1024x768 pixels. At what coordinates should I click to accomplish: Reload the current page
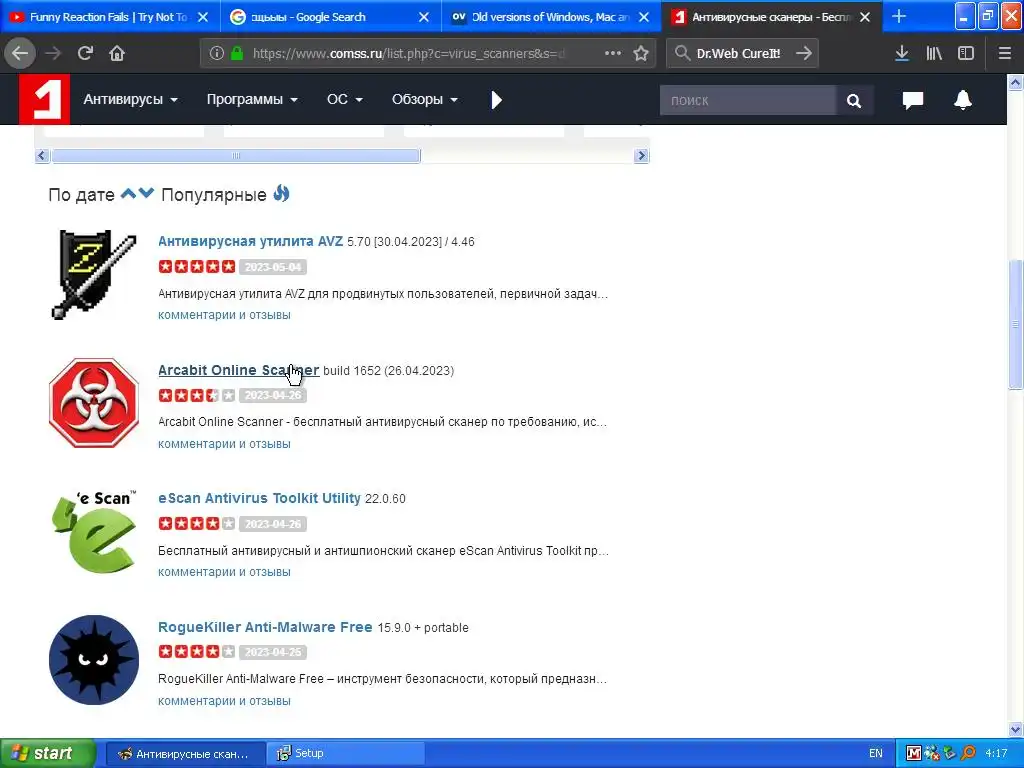coord(85,54)
